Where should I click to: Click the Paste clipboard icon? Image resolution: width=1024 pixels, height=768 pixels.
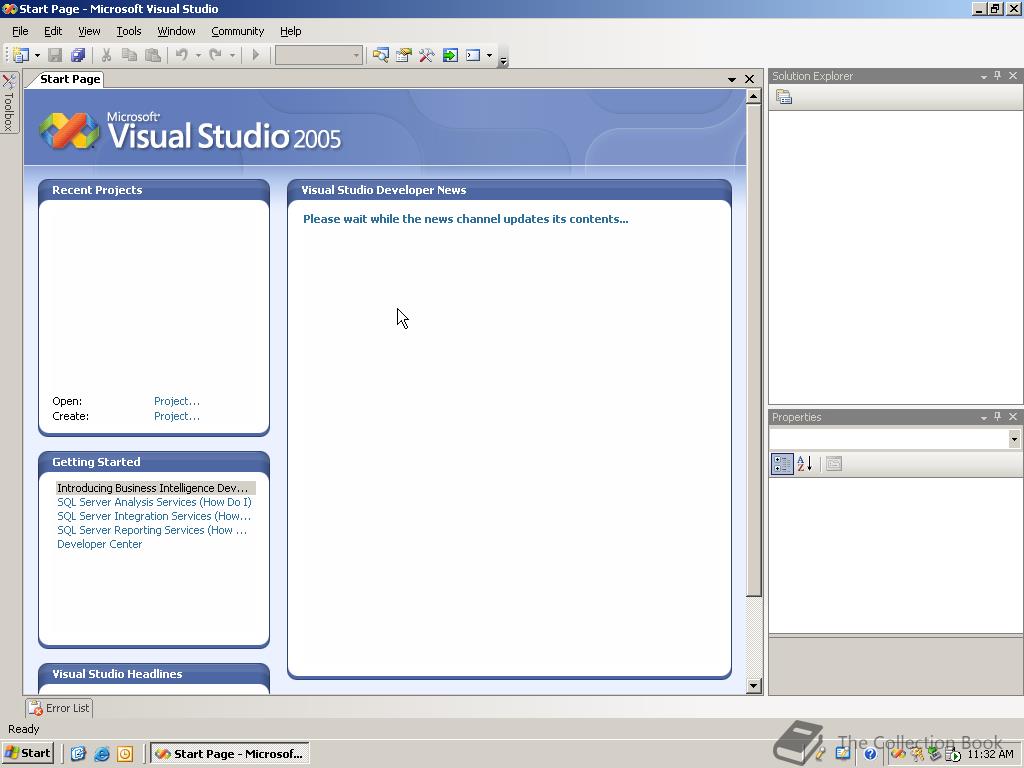click(153, 56)
